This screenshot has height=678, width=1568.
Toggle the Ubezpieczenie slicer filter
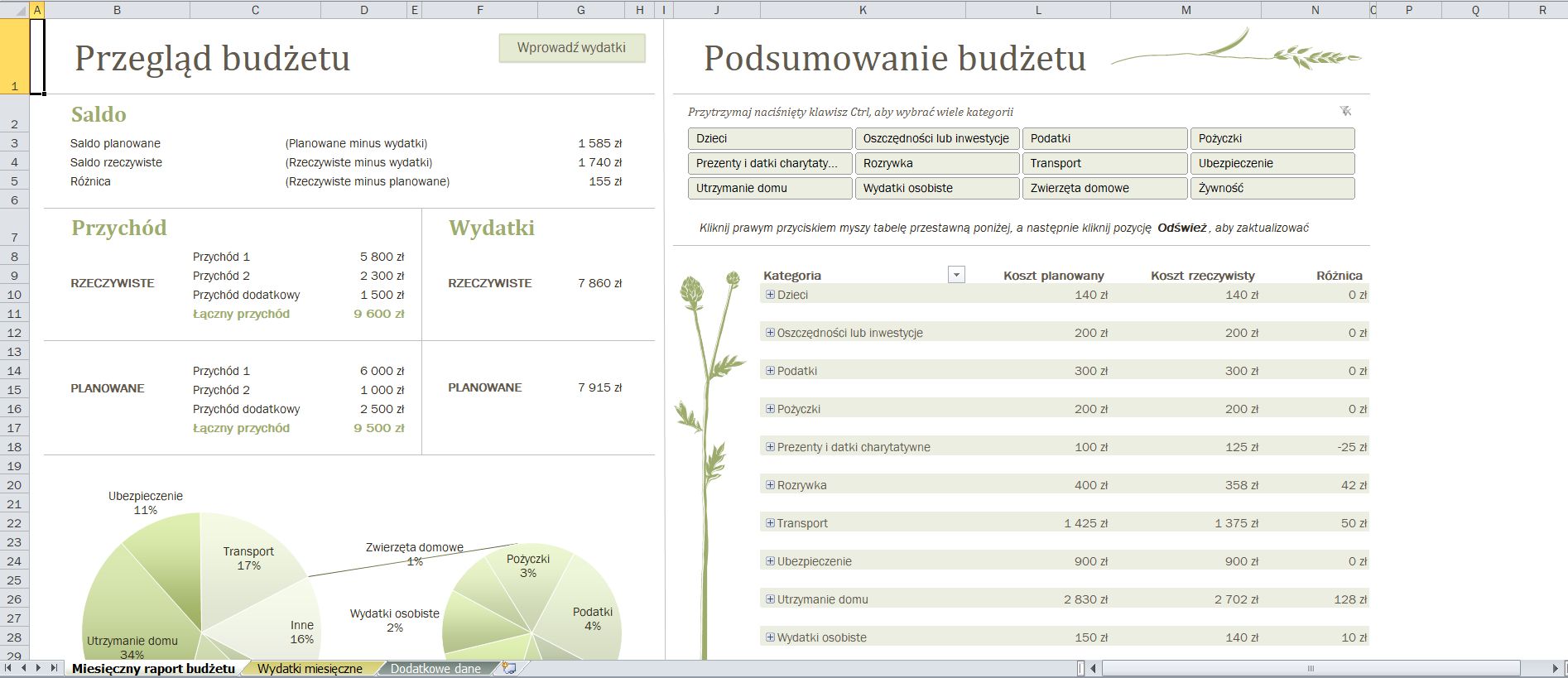(1272, 163)
